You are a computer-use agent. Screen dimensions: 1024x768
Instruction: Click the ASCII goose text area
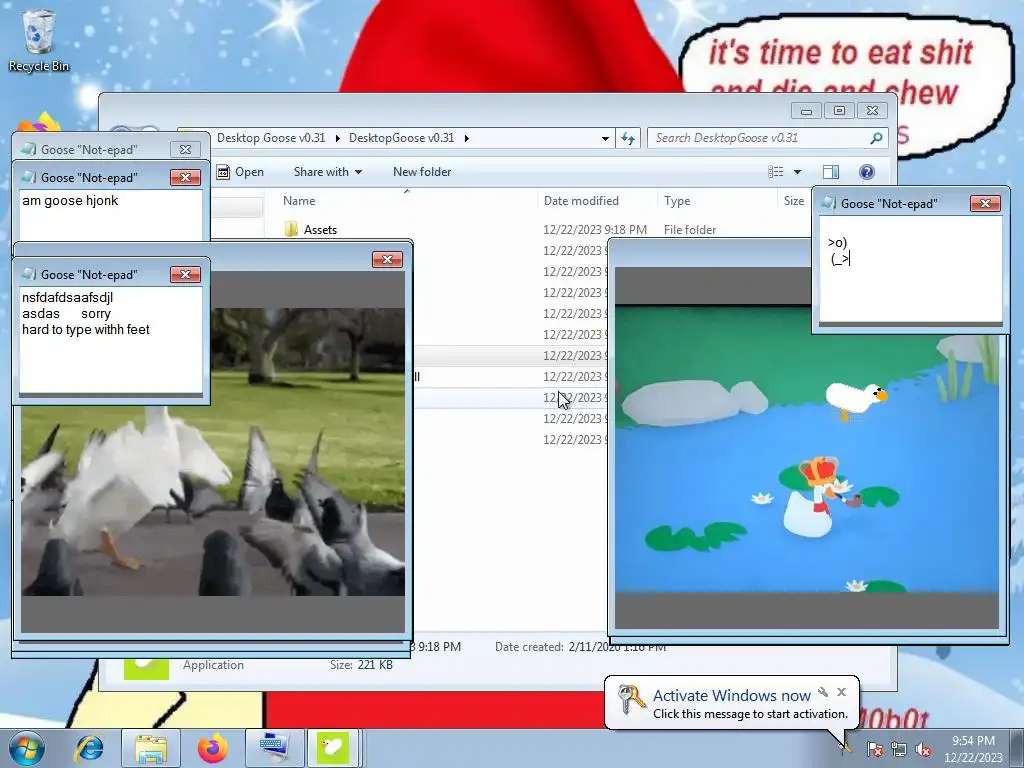tap(910, 270)
